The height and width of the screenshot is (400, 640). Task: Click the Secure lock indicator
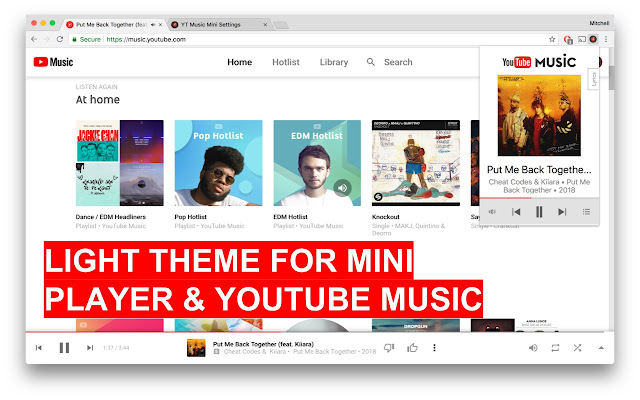click(86, 40)
